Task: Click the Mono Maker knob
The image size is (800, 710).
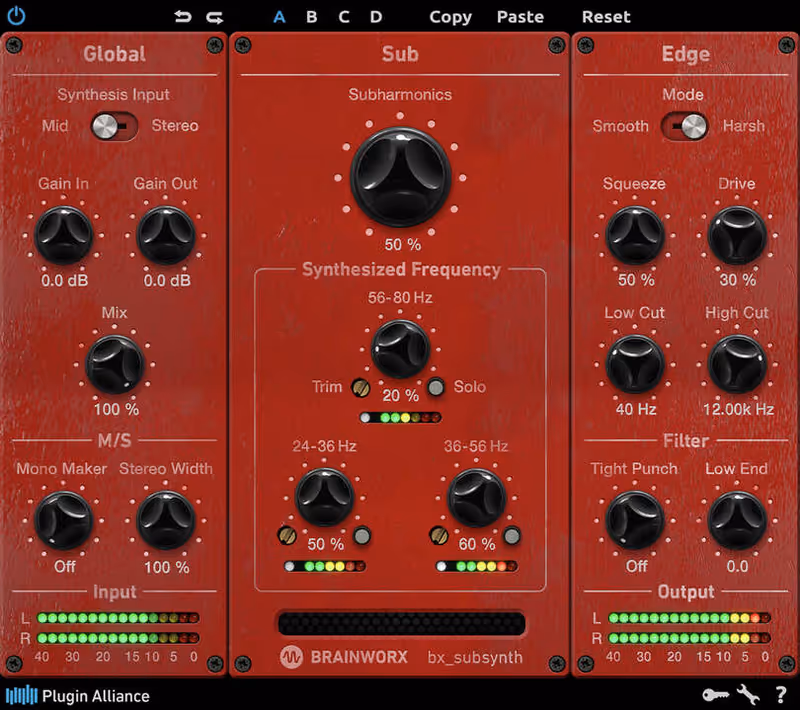Action: pyautogui.click(x=64, y=520)
